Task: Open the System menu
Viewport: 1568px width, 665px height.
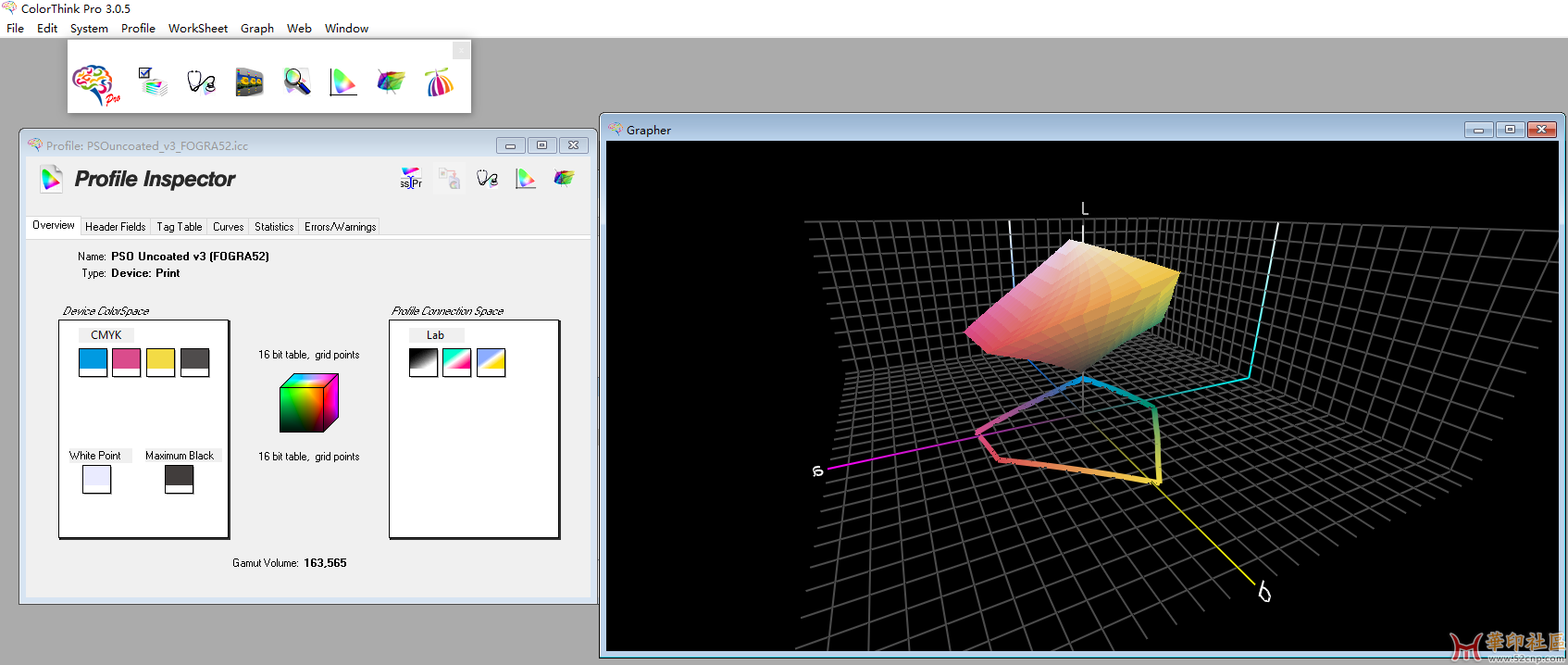Action: 89,28
